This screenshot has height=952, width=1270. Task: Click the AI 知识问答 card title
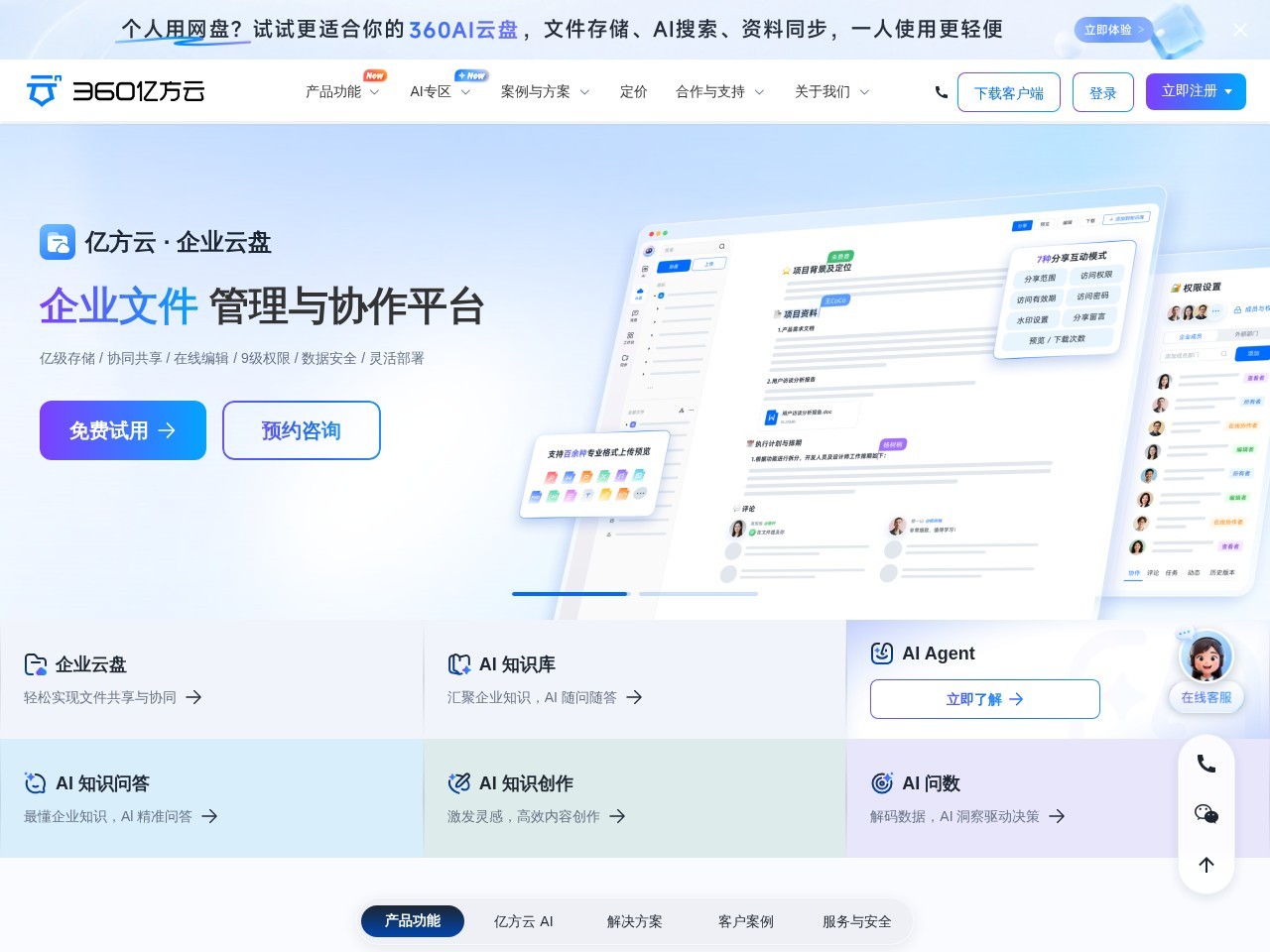[x=102, y=783]
